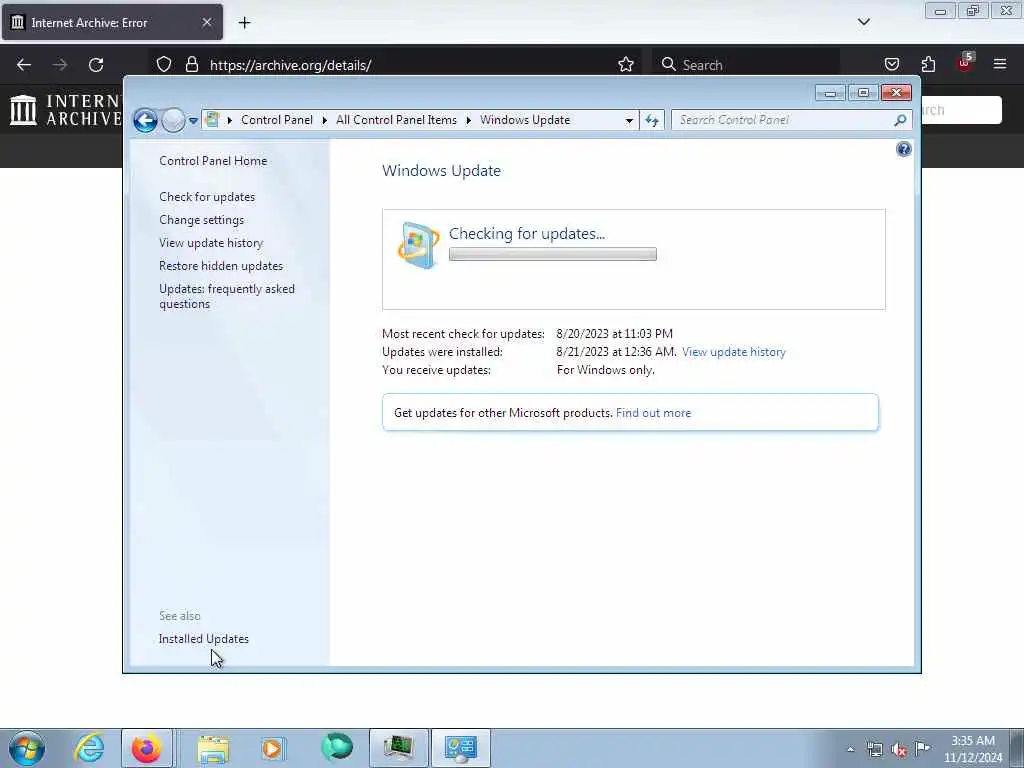The image size is (1024, 768).
Task: Click Check for updates in sidebar
Action: [207, 197]
